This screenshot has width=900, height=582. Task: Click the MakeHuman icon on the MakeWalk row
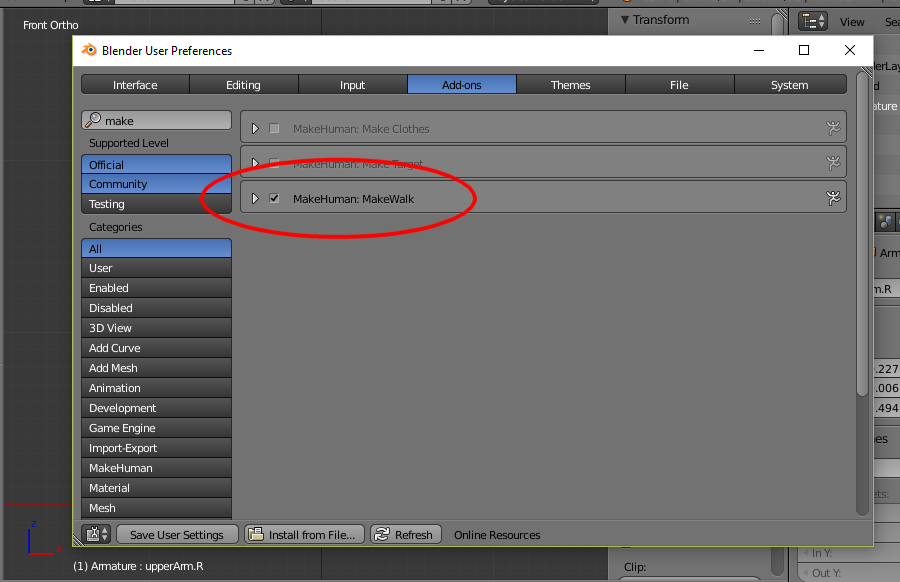click(833, 198)
